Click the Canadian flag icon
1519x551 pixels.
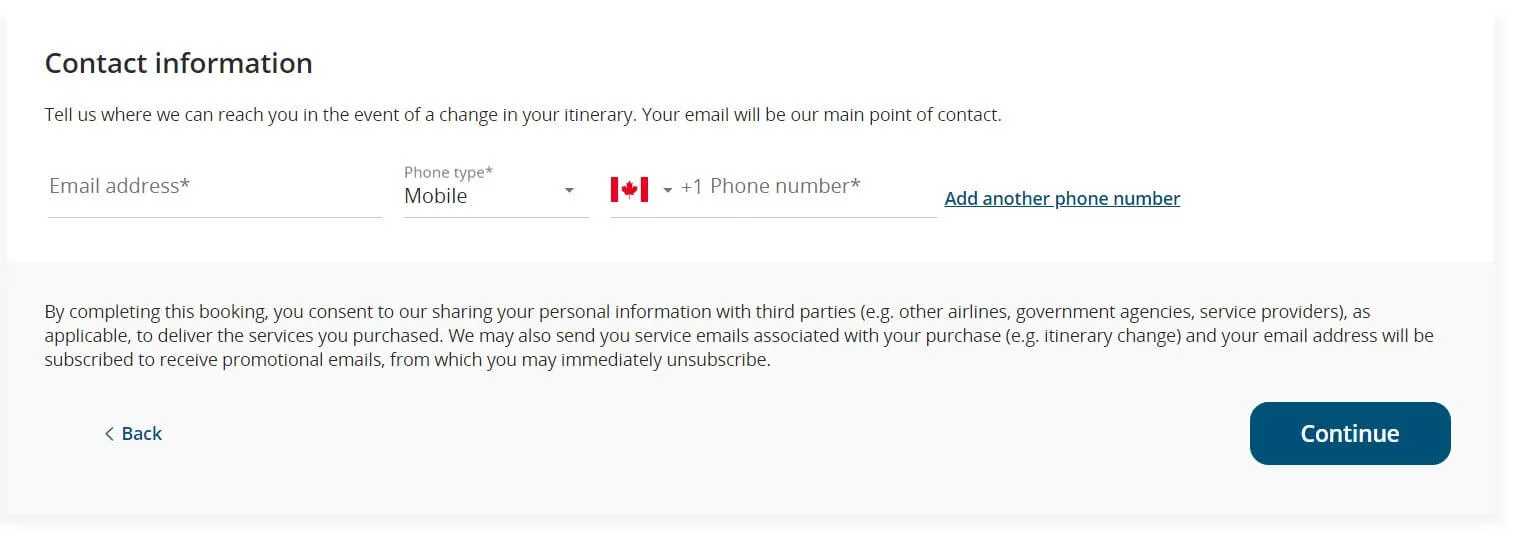(629, 188)
